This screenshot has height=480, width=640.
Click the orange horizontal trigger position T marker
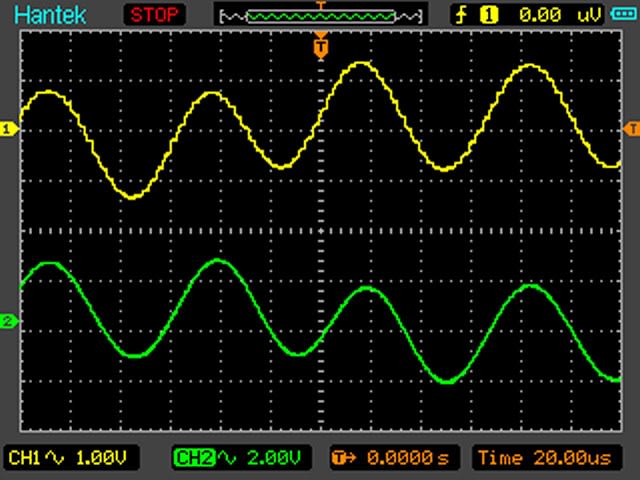point(321,47)
